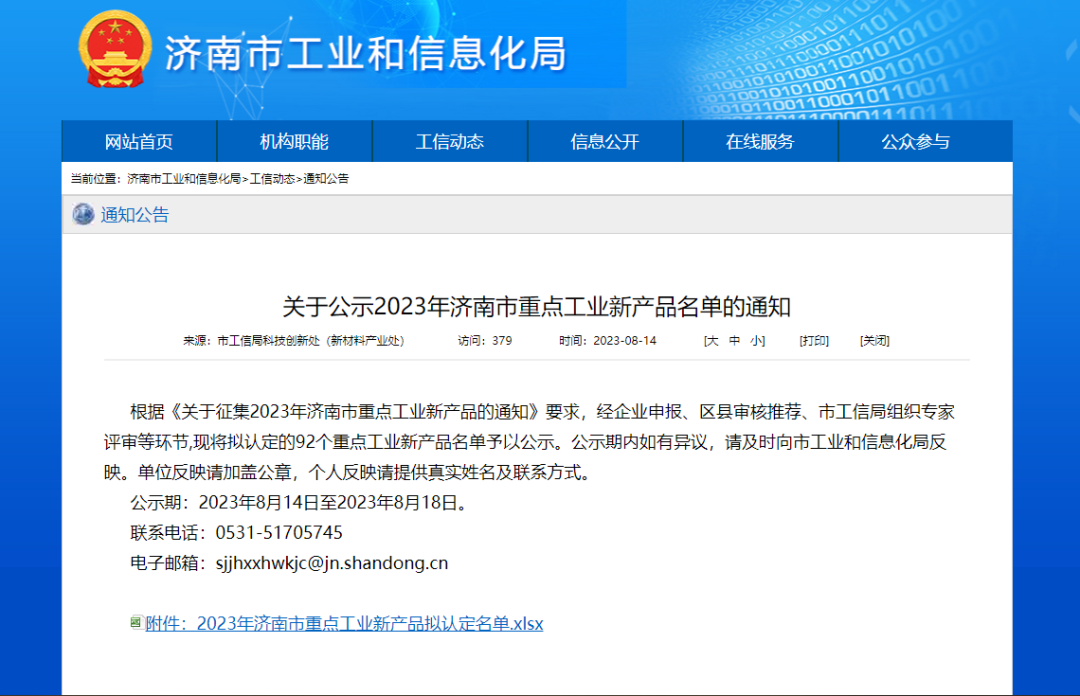Image resolution: width=1080 pixels, height=696 pixels.
Task: Open the 在线服务 navigation item
Action: (760, 142)
